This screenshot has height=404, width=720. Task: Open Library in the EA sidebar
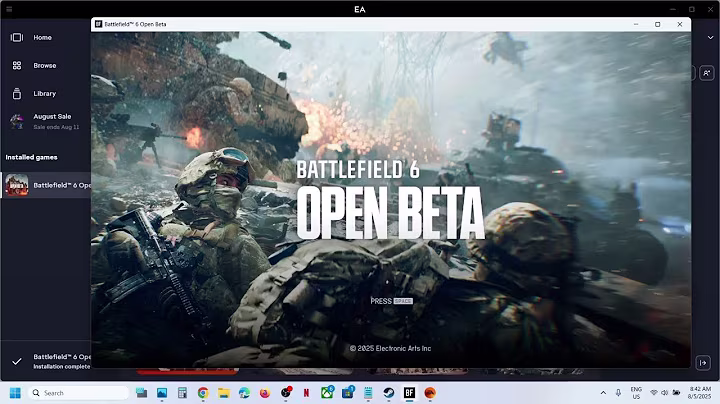pos(45,94)
